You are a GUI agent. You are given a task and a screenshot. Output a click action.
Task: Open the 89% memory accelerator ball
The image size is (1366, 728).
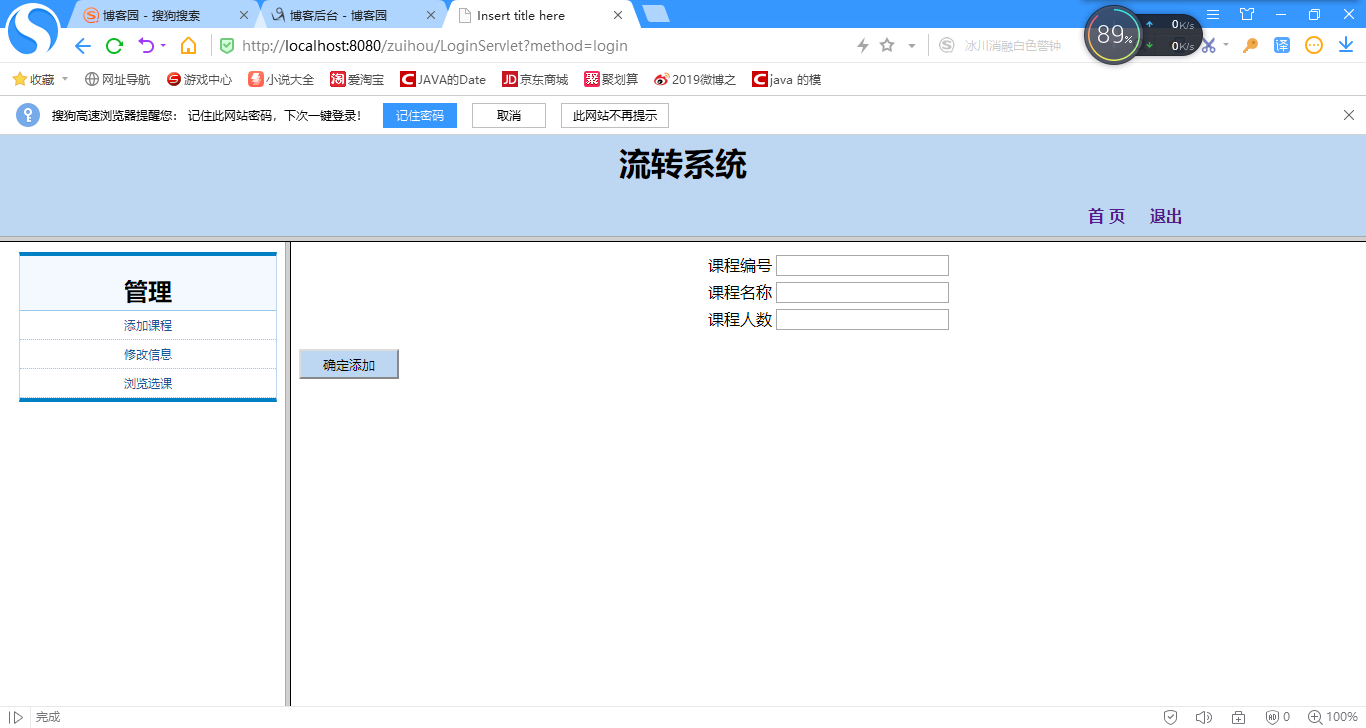(1113, 35)
